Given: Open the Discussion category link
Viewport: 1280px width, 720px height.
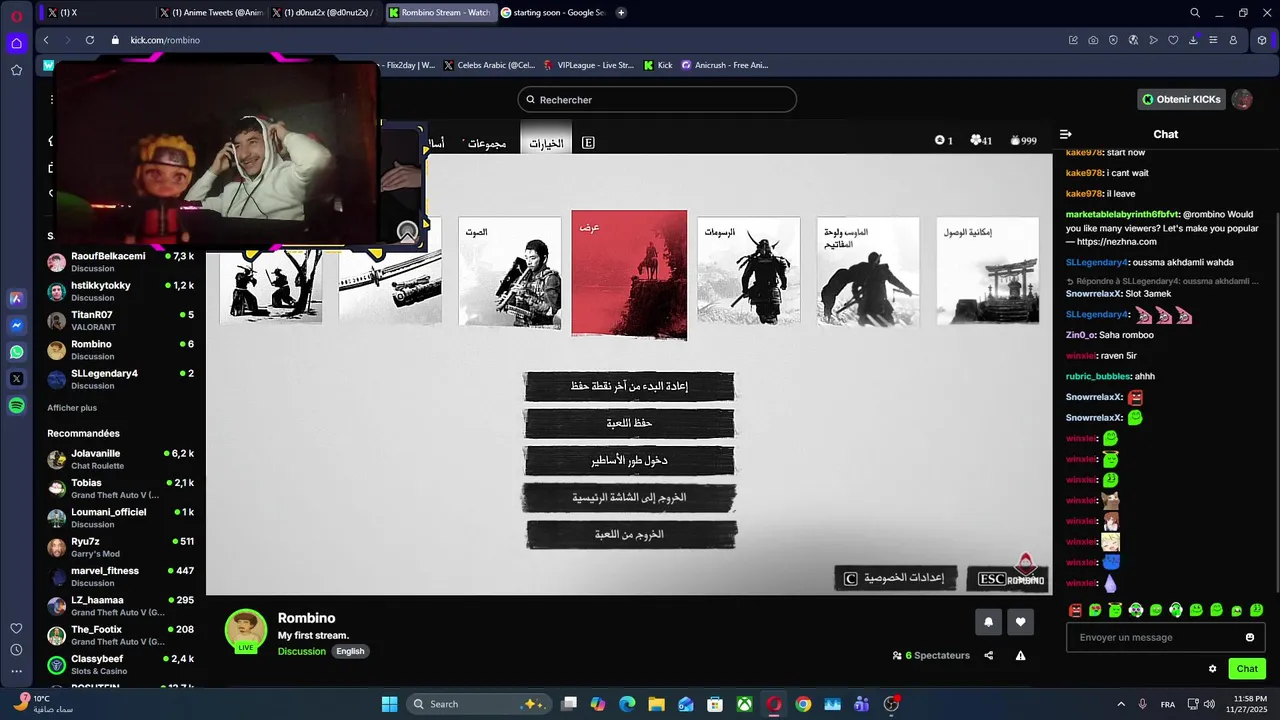Looking at the screenshot, I should (x=302, y=651).
